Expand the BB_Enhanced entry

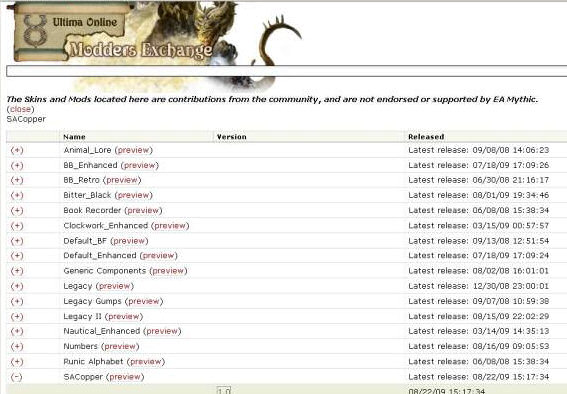(x=17, y=166)
